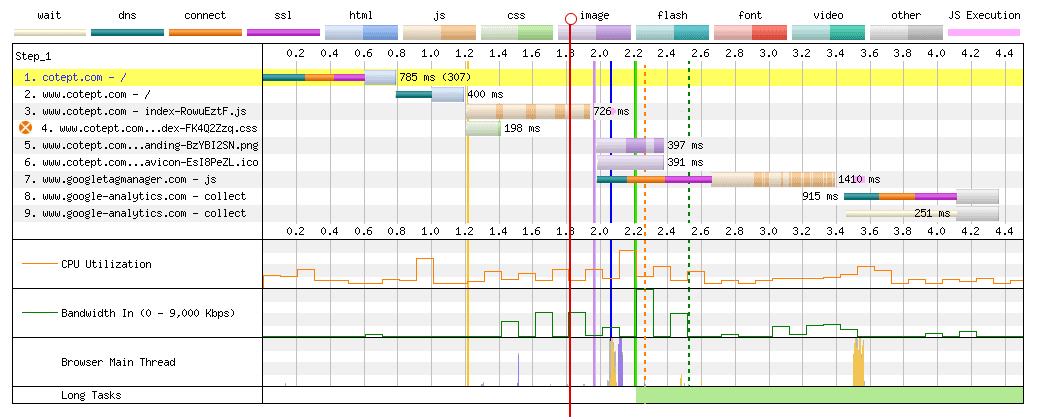
Task: Click the CPU Utilization graph label
Action: tap(106, 264)
